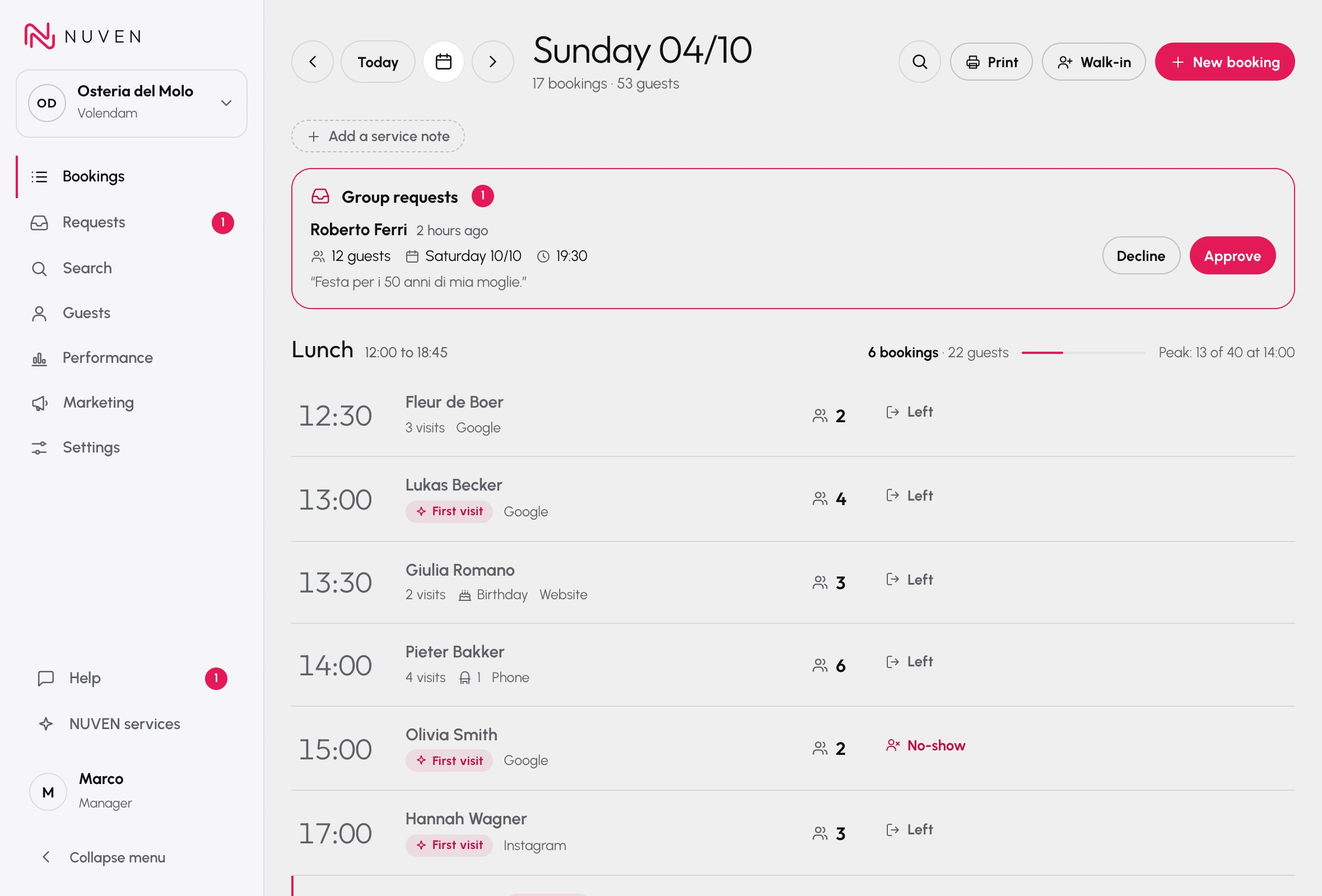Create a New booking
This screenshot has height=896, width=1322.
(1224, 62)
